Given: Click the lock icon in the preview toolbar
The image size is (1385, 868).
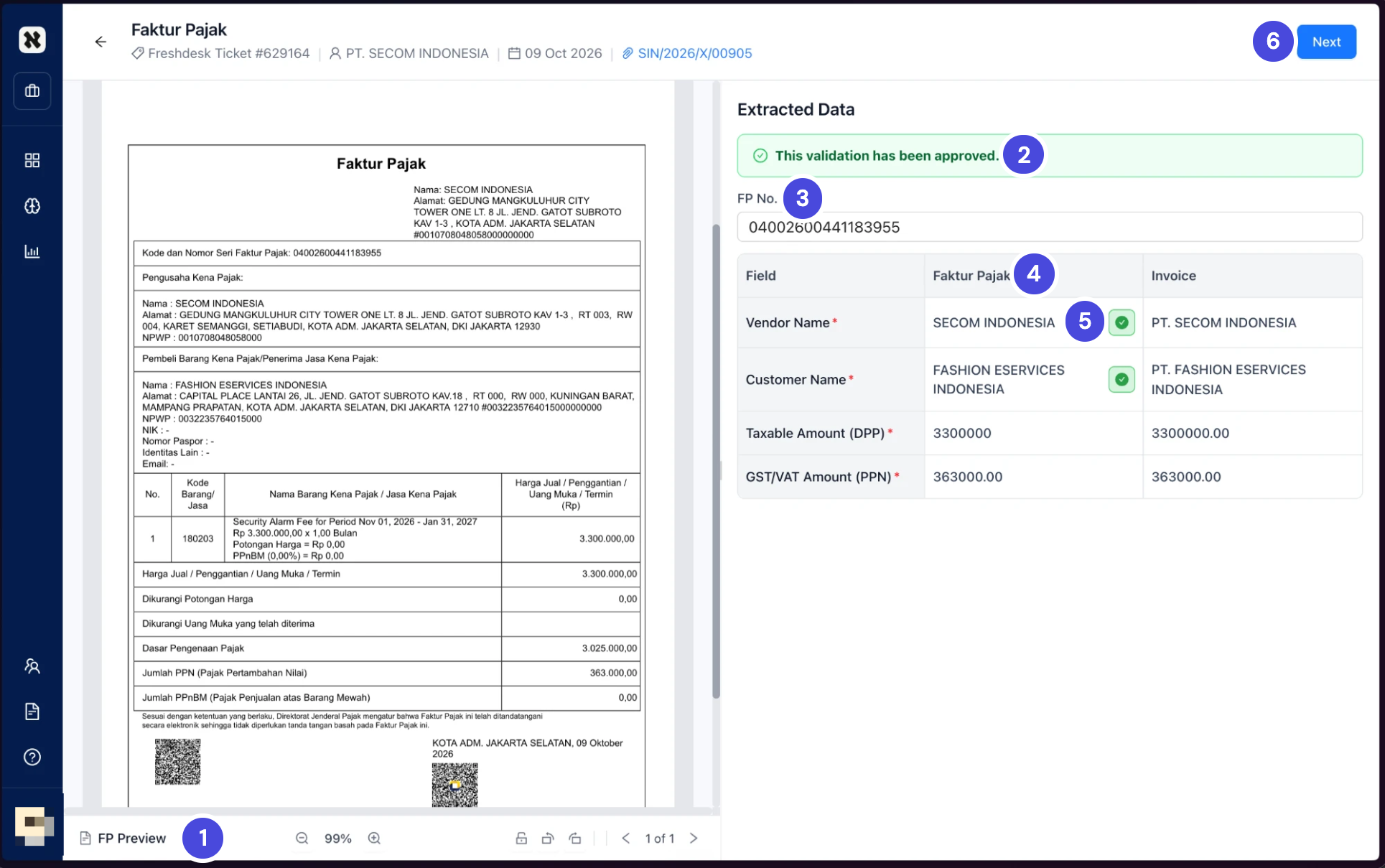Looking at the screenshot, I should click(x=522, y=838).
